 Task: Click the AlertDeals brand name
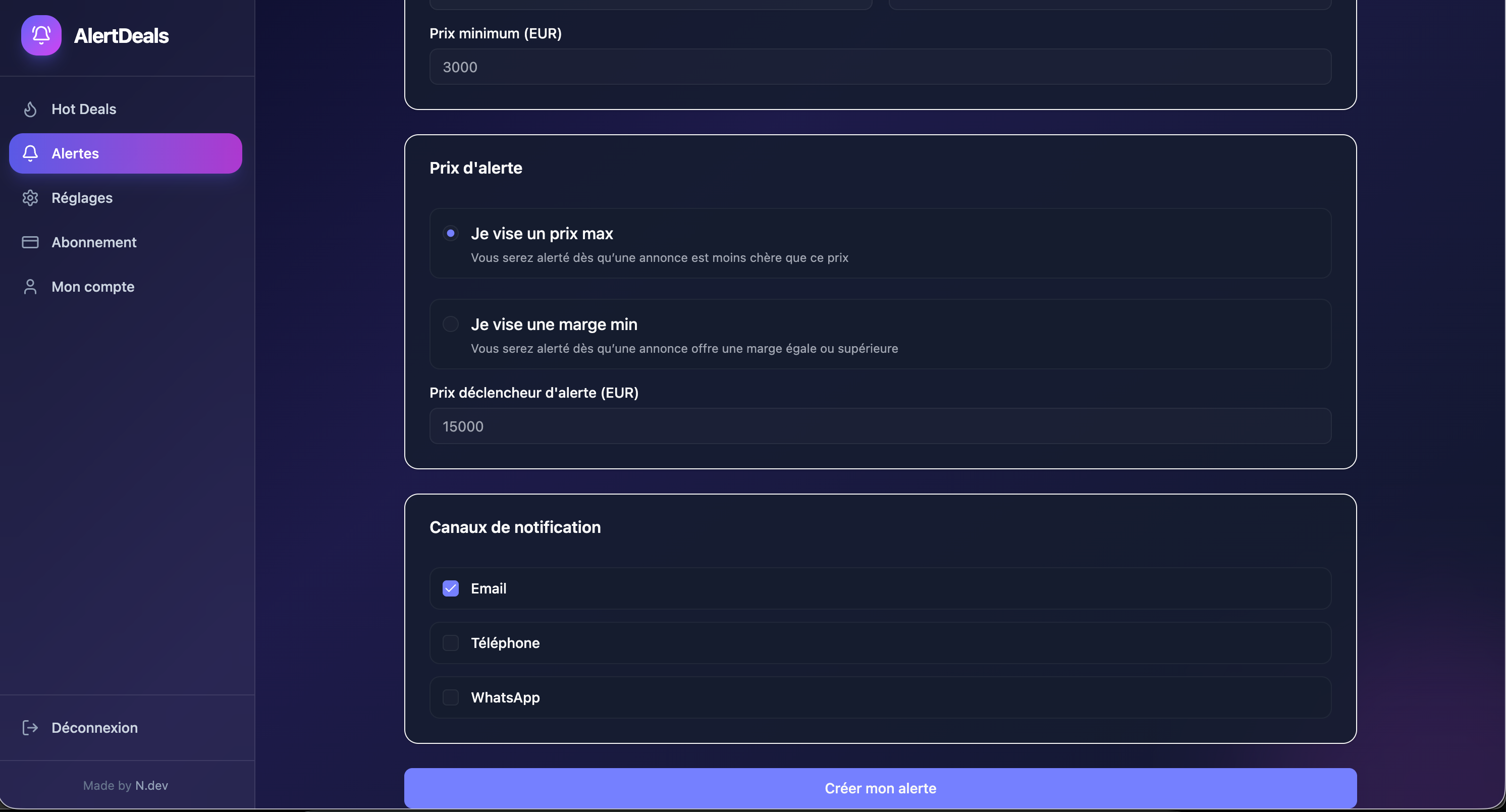click(x=121, y=36)
